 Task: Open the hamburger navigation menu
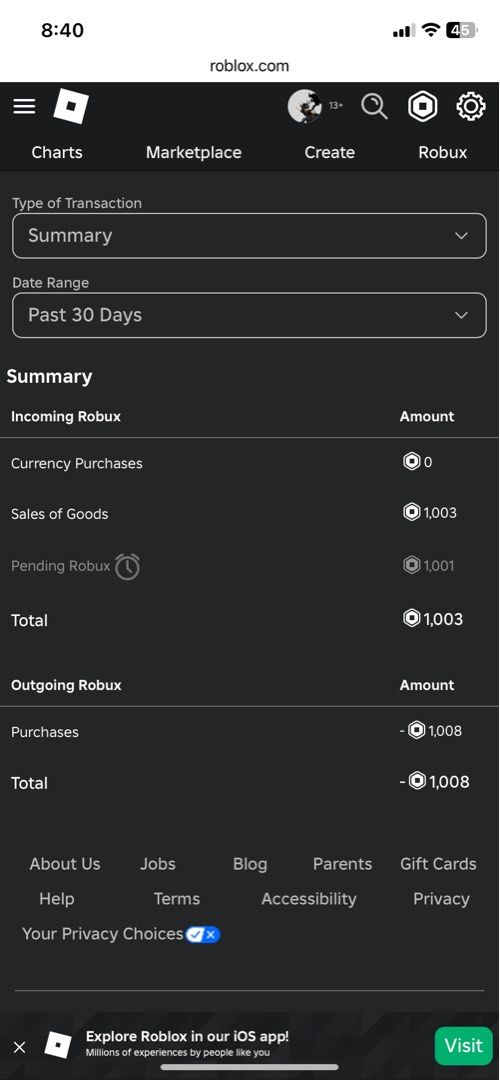[x=24, y=106]
